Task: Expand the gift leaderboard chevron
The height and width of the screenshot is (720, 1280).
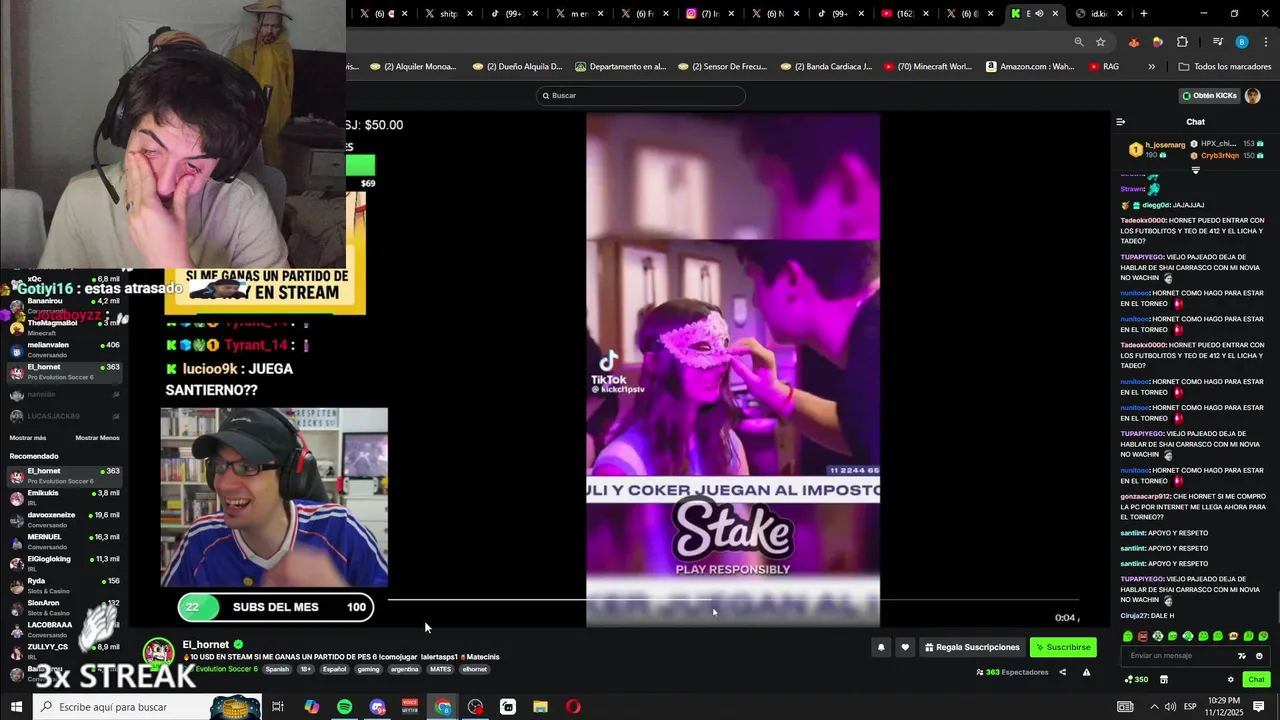Action: click(1195, 170)
